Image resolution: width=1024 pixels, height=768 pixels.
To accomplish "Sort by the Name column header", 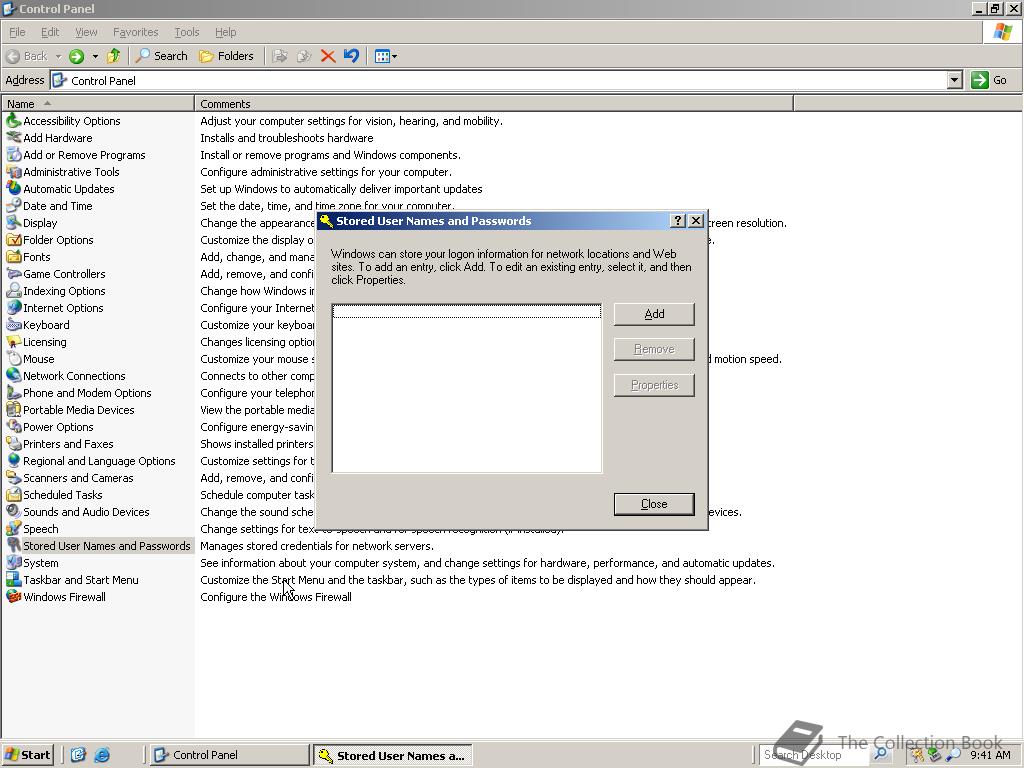I will point(98,104).
